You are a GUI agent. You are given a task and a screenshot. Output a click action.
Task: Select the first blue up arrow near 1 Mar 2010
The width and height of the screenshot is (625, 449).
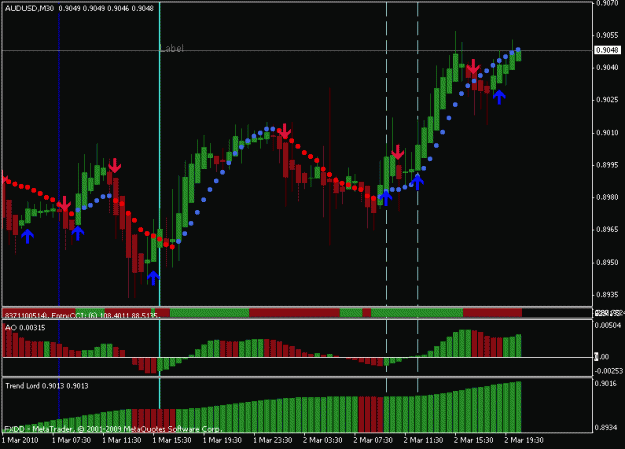pyautogui.click(x=28, y=236)
